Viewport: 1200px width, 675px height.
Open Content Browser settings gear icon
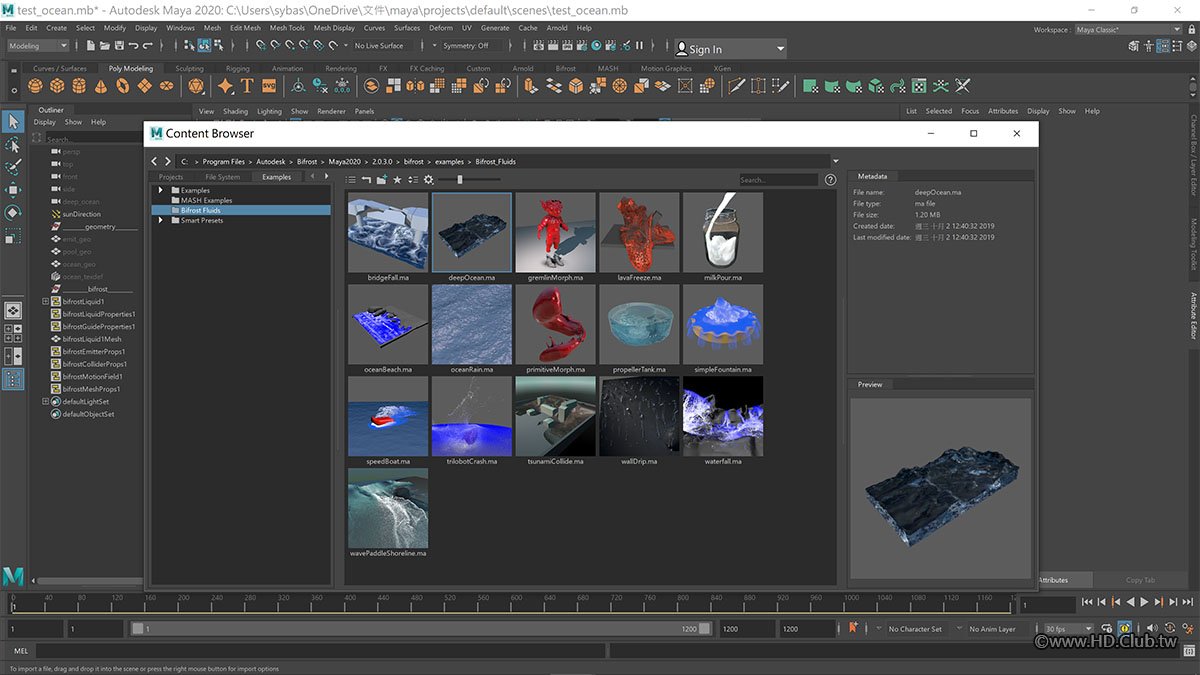pyautogui.click(x=428, y=180)
